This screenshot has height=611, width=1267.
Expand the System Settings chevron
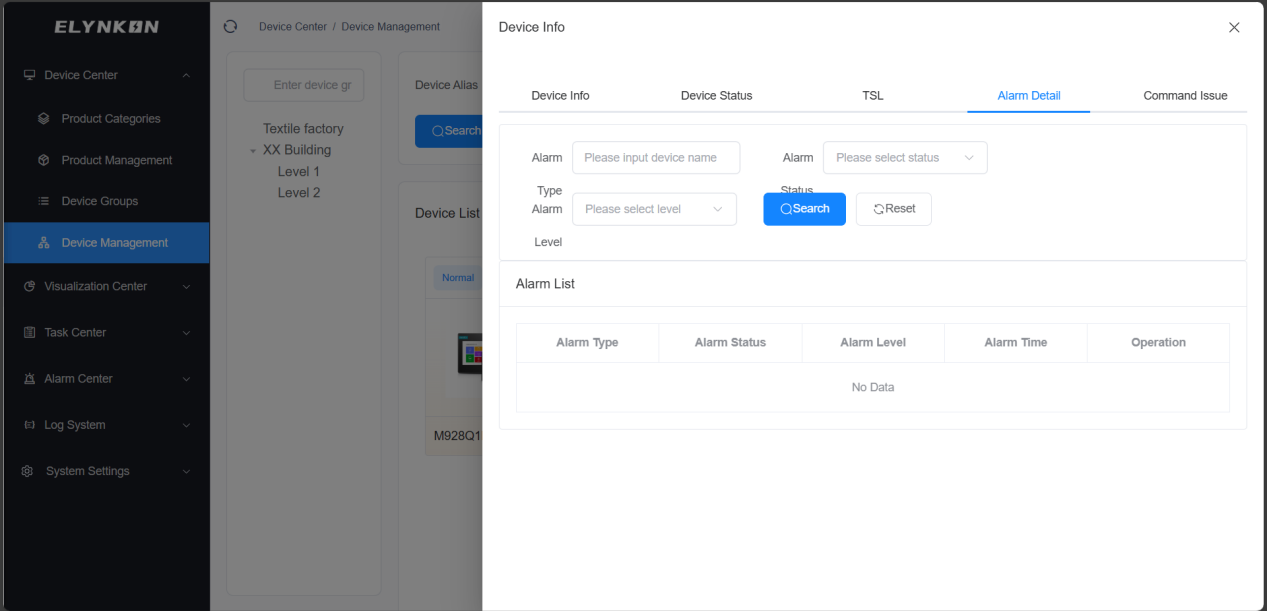[x=186, y=471]
